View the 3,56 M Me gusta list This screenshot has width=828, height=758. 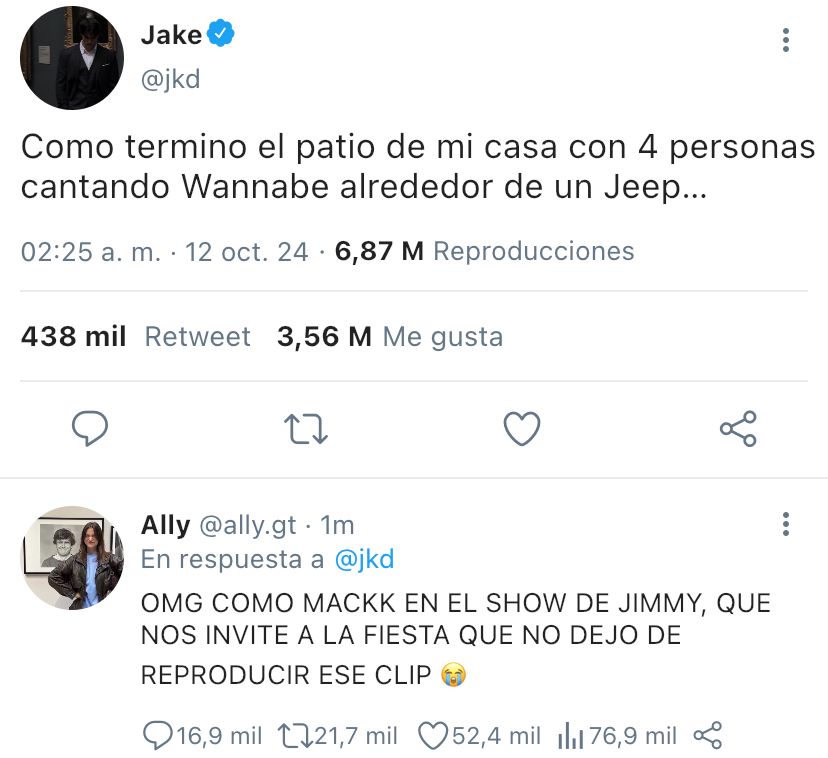[390, 336]
